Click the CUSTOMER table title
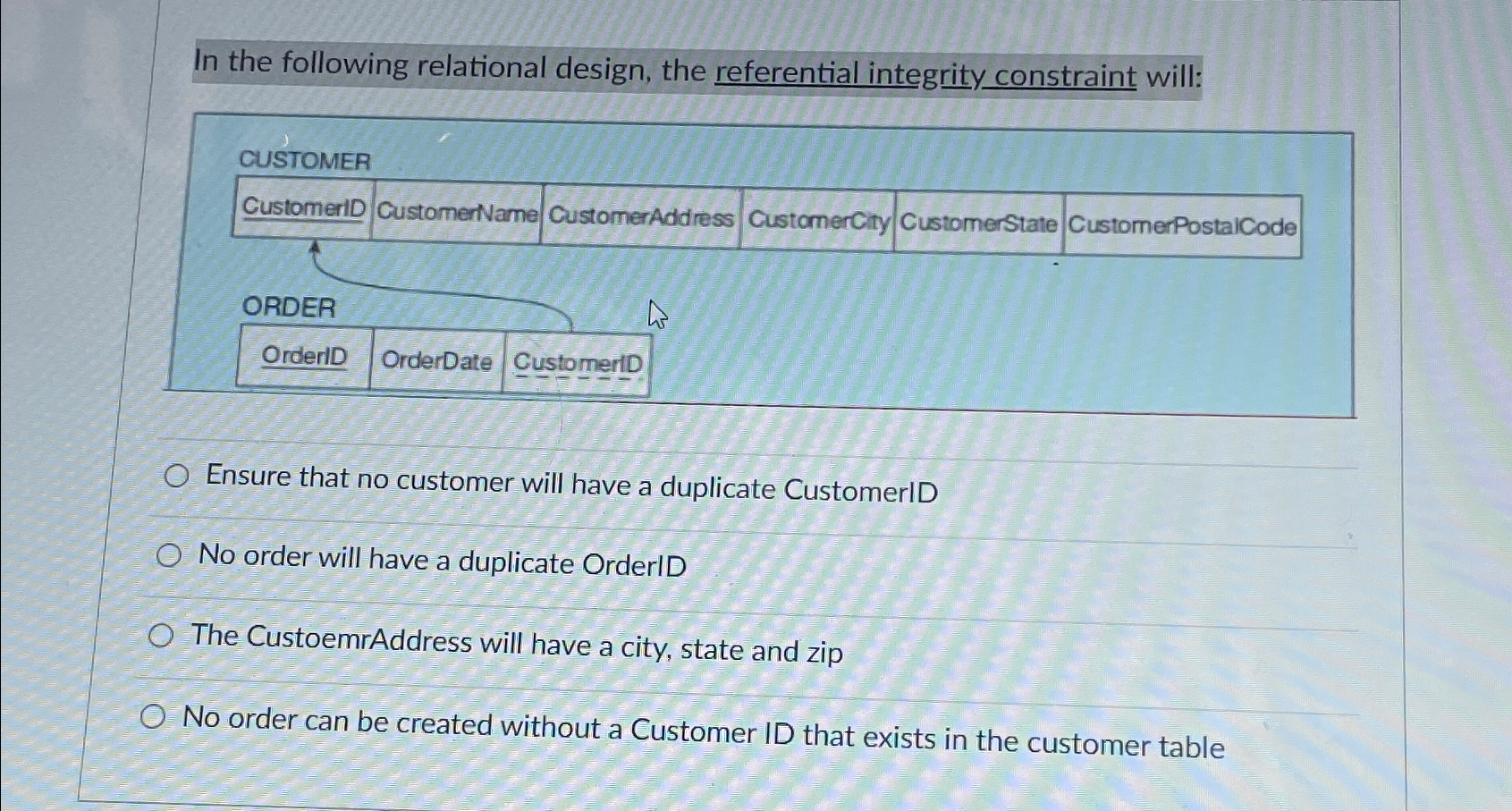This screenshot has height=811, width=1512. (306, 160)
